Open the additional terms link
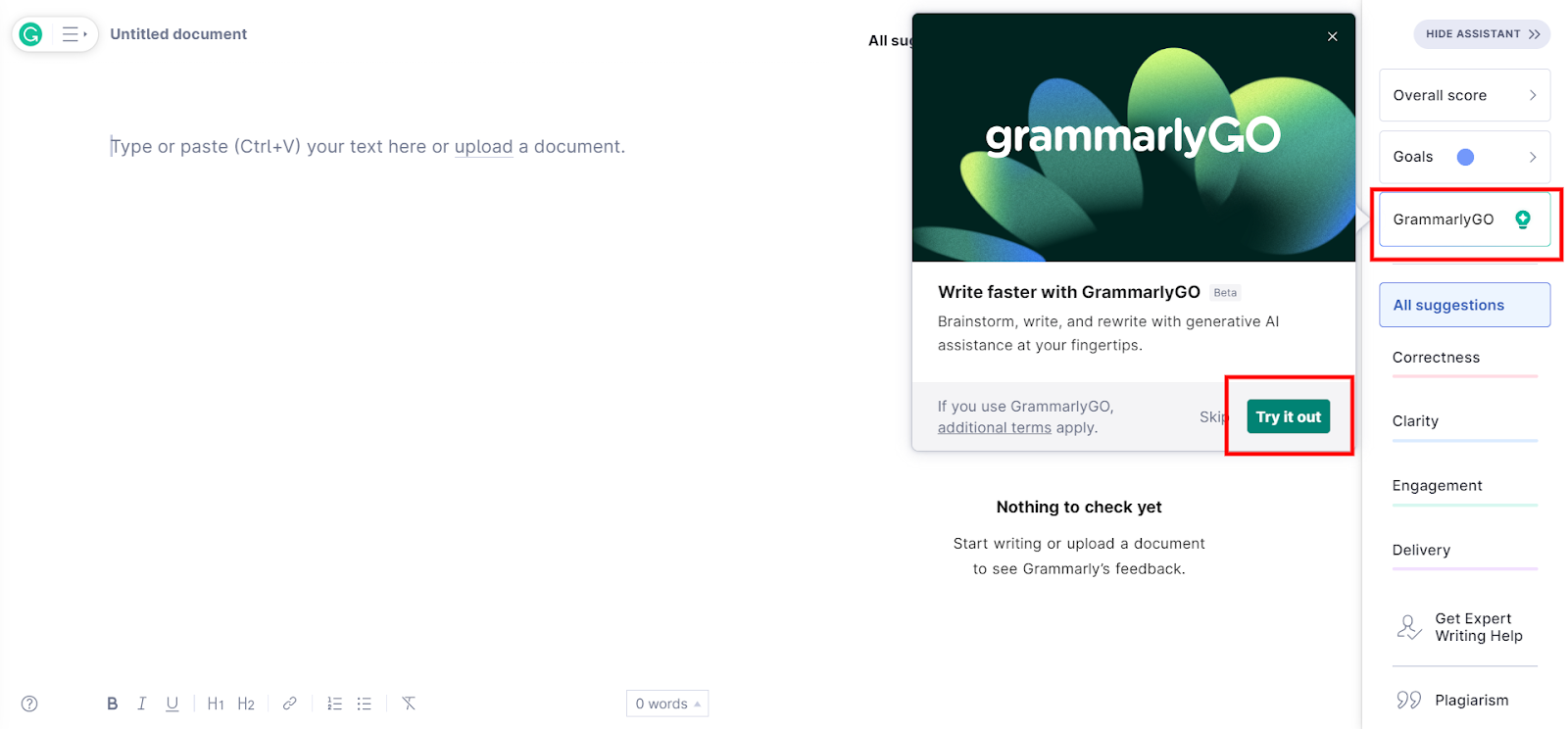 pyautogui.click(x=994, y=427)
